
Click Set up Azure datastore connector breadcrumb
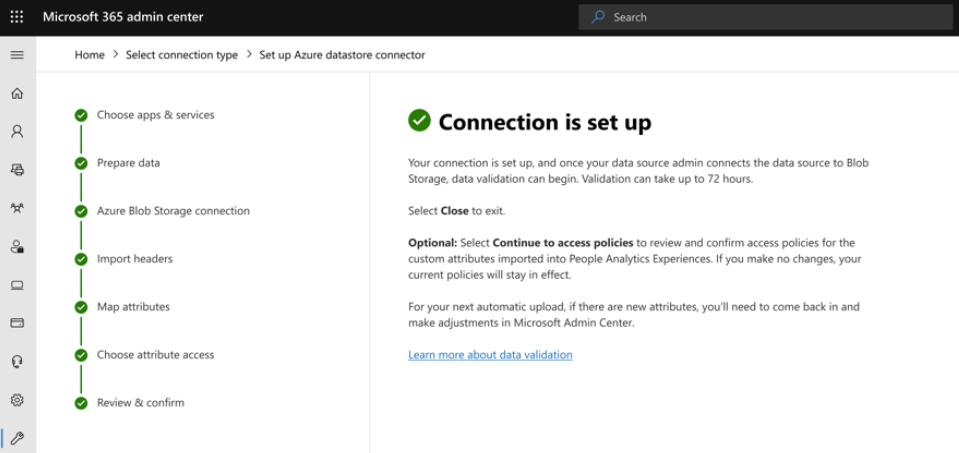(x=342, y=55)
